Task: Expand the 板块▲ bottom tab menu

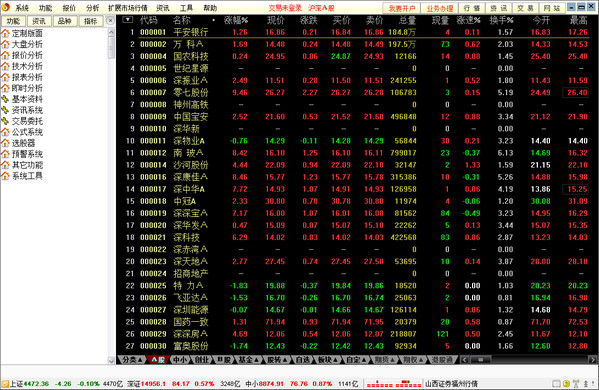Action: pyautogui.click(x=328, y=359)
